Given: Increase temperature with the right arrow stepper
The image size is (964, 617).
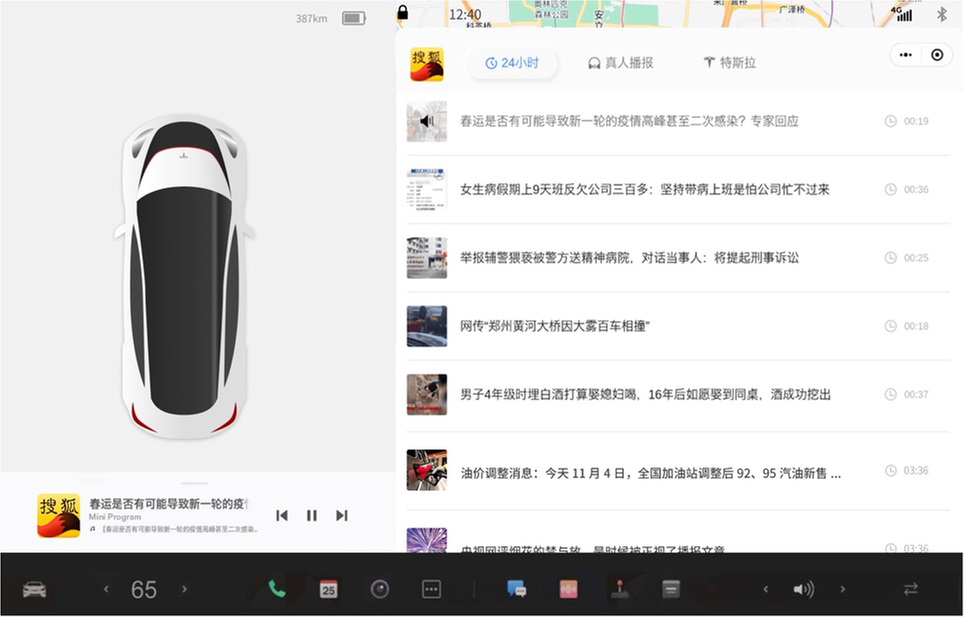Looking at the screenshot, I should point(183,589).
